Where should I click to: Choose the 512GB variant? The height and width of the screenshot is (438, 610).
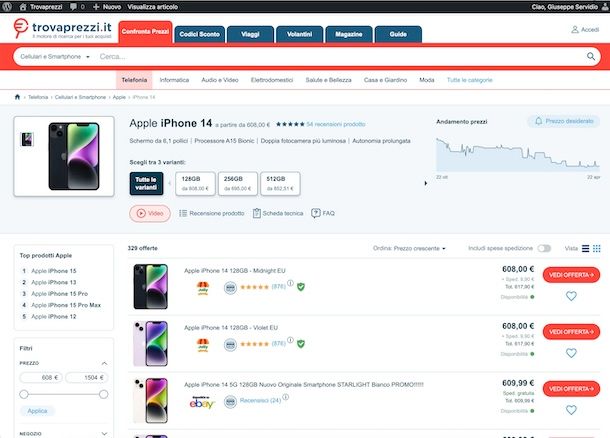[x=280, y=183]
